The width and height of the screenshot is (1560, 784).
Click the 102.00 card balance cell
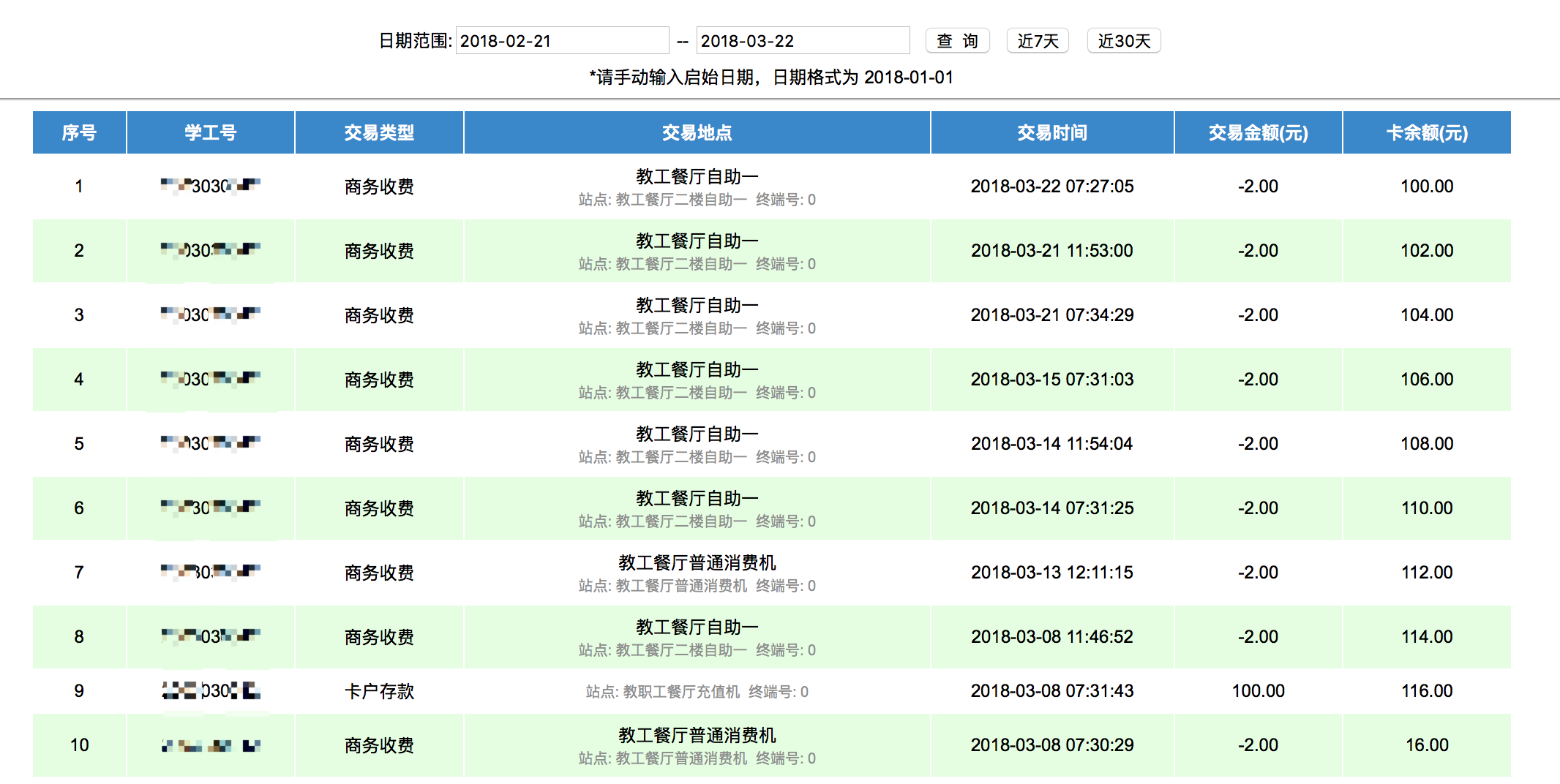[x=1426, y=251]
